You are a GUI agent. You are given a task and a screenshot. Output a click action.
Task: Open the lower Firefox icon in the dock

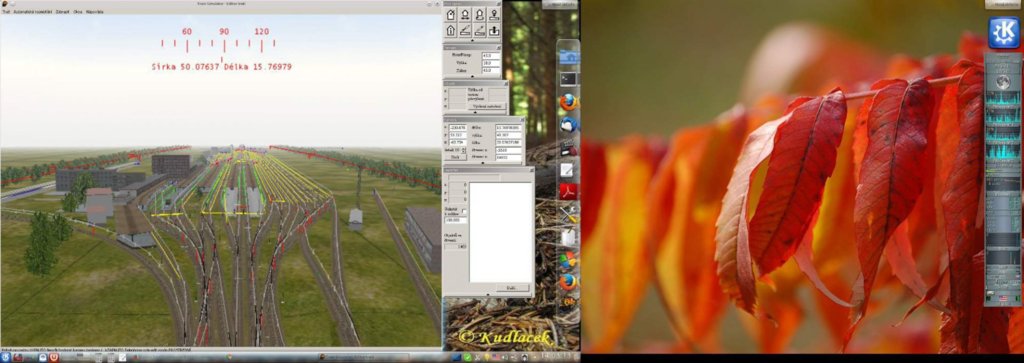pyautogui.click(x=568, y=282)
